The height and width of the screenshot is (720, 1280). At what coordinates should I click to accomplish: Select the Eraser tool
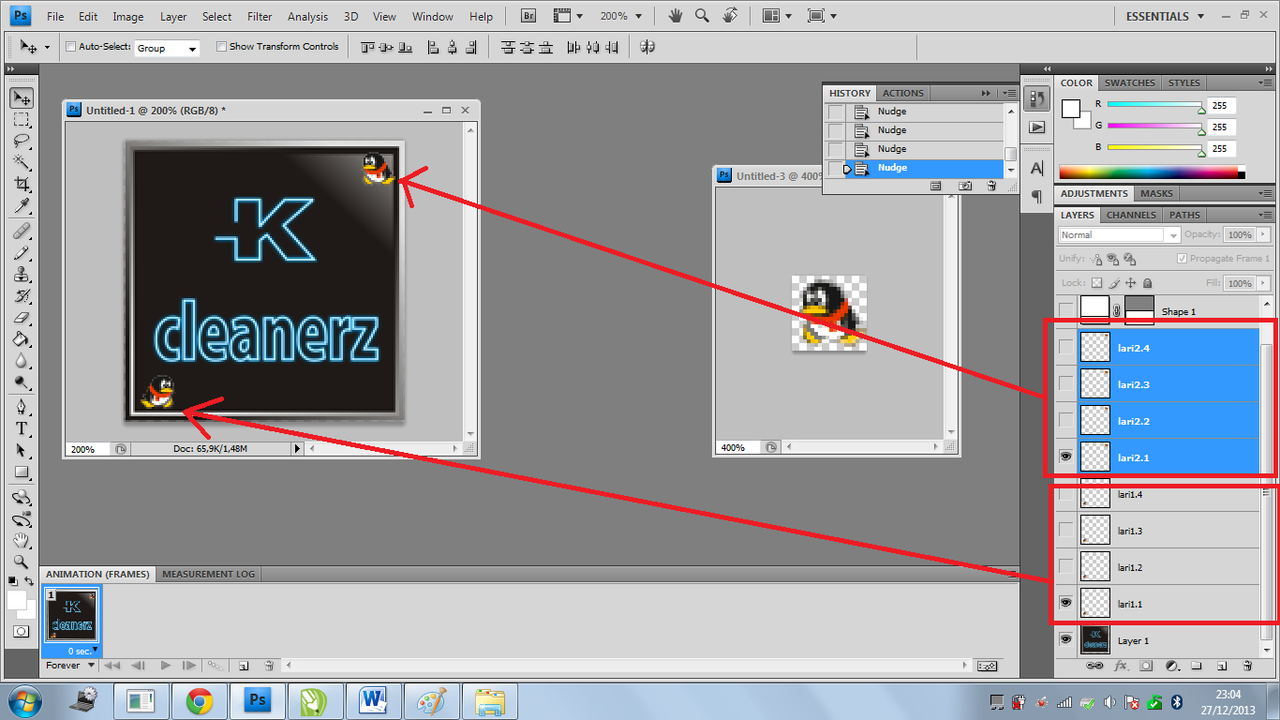click(22, 318)
